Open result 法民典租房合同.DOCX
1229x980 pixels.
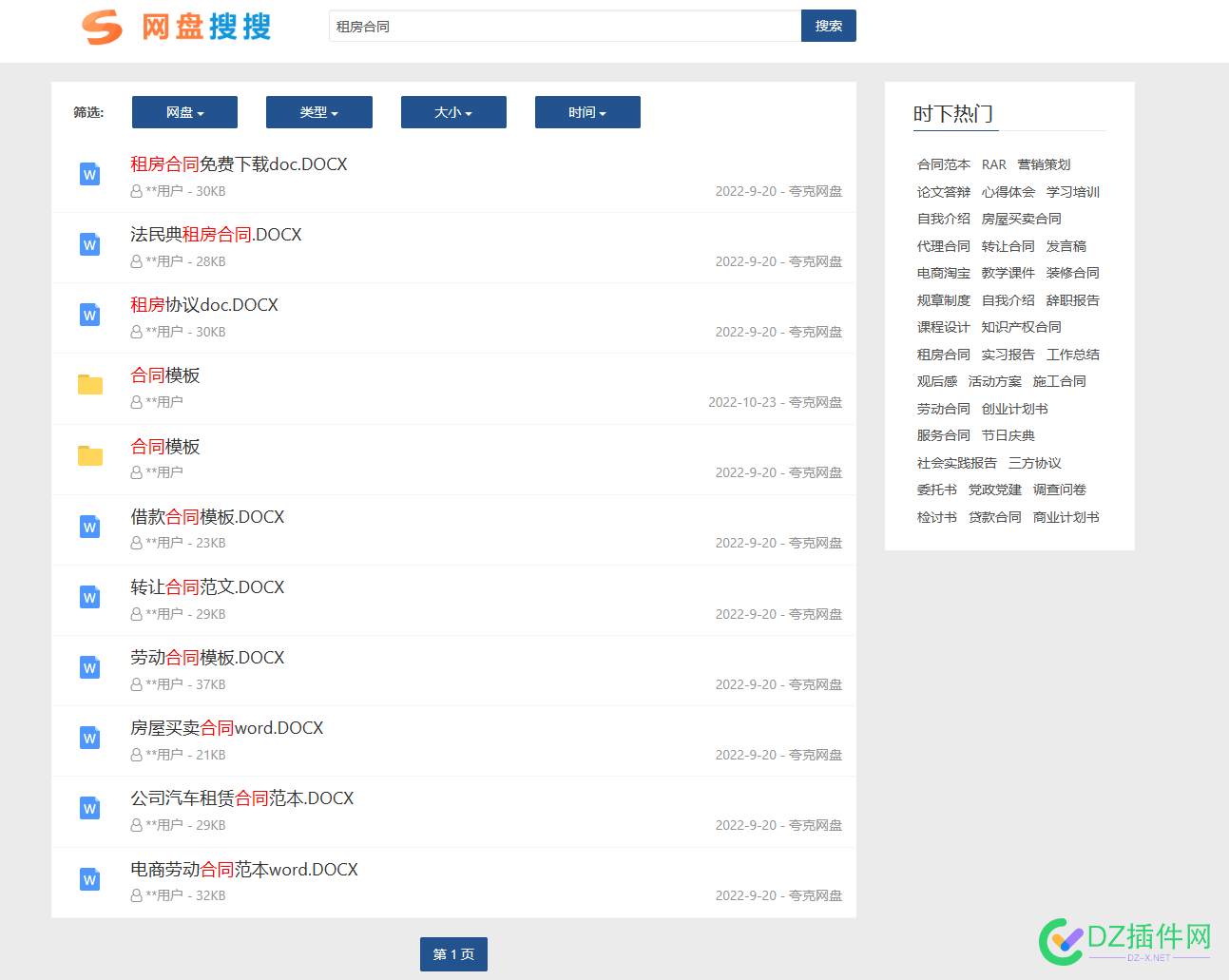tap(216, 235)
